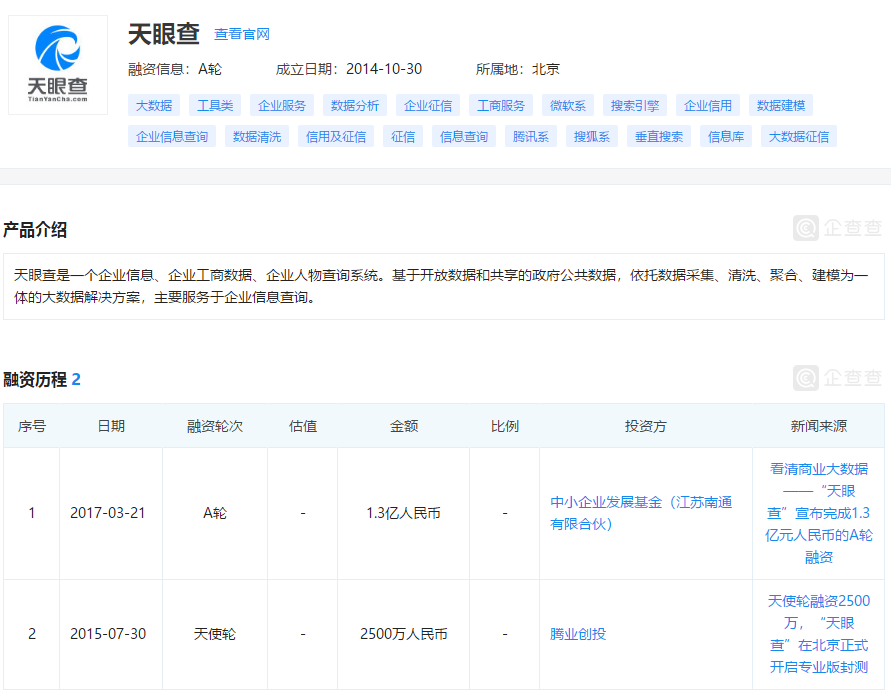Viewport: 891px width, 692px height.
Task: Click the 投资方 column header
Action: [646, 426]
